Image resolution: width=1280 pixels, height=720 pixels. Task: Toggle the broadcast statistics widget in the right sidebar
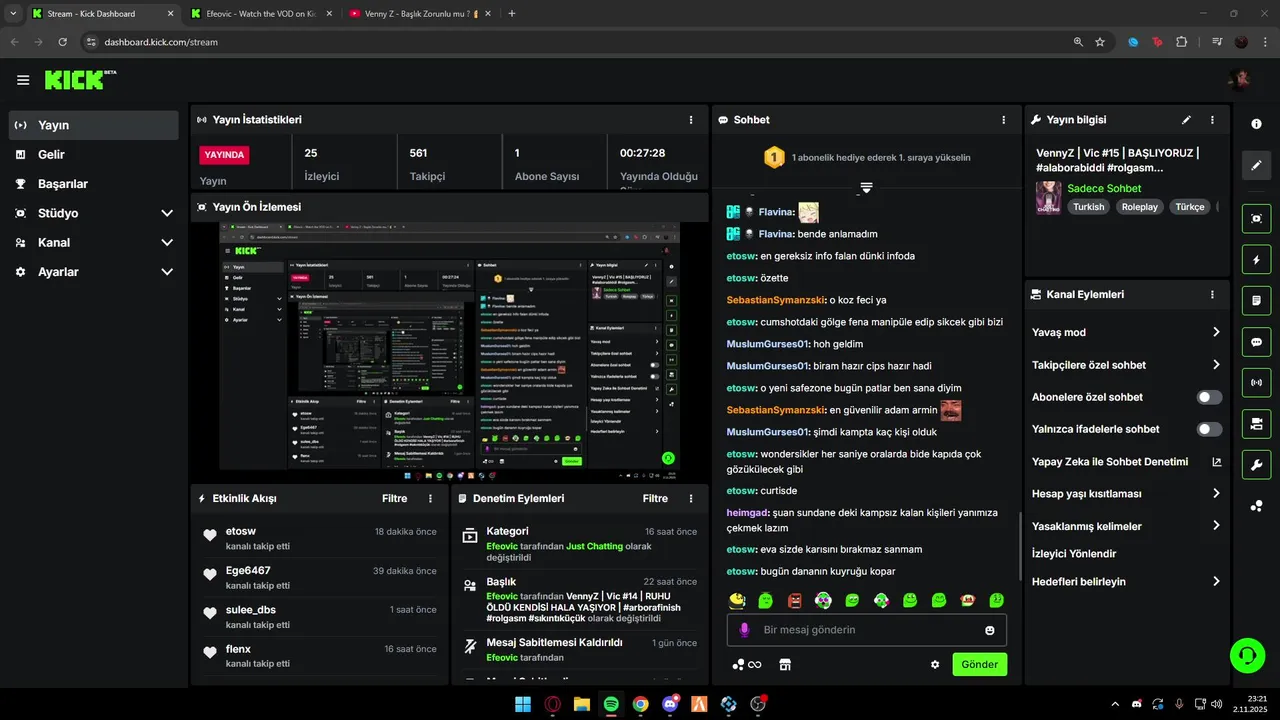[1256, 382]
